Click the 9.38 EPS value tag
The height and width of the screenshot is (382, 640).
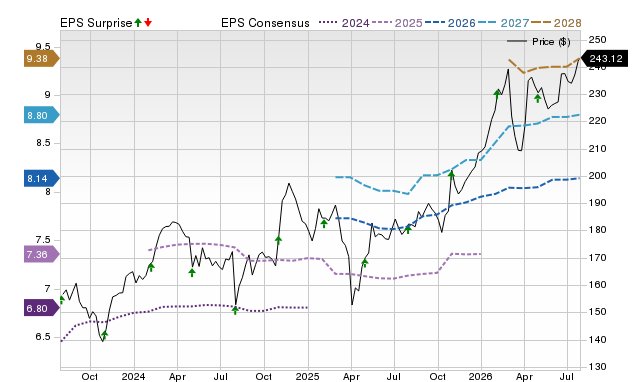42,59
